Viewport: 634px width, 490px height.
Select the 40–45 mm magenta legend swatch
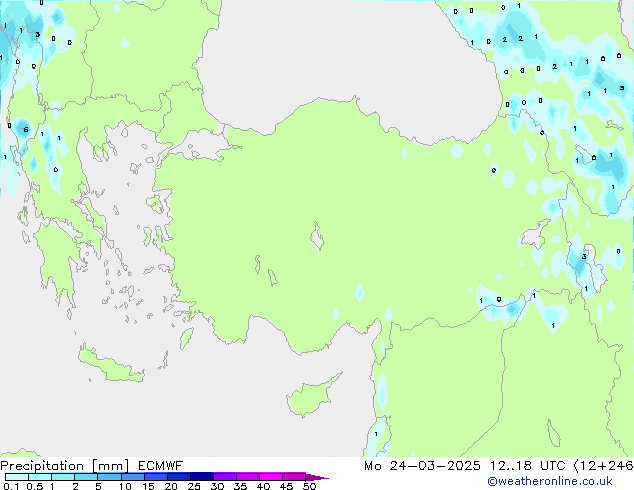tap(271, 477)
